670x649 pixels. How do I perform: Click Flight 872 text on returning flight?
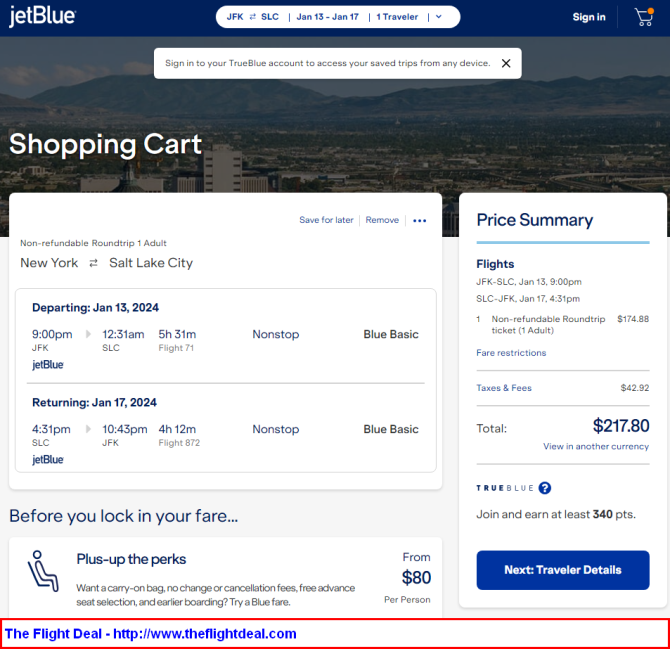pyautogui.click(x=179, y=443)
